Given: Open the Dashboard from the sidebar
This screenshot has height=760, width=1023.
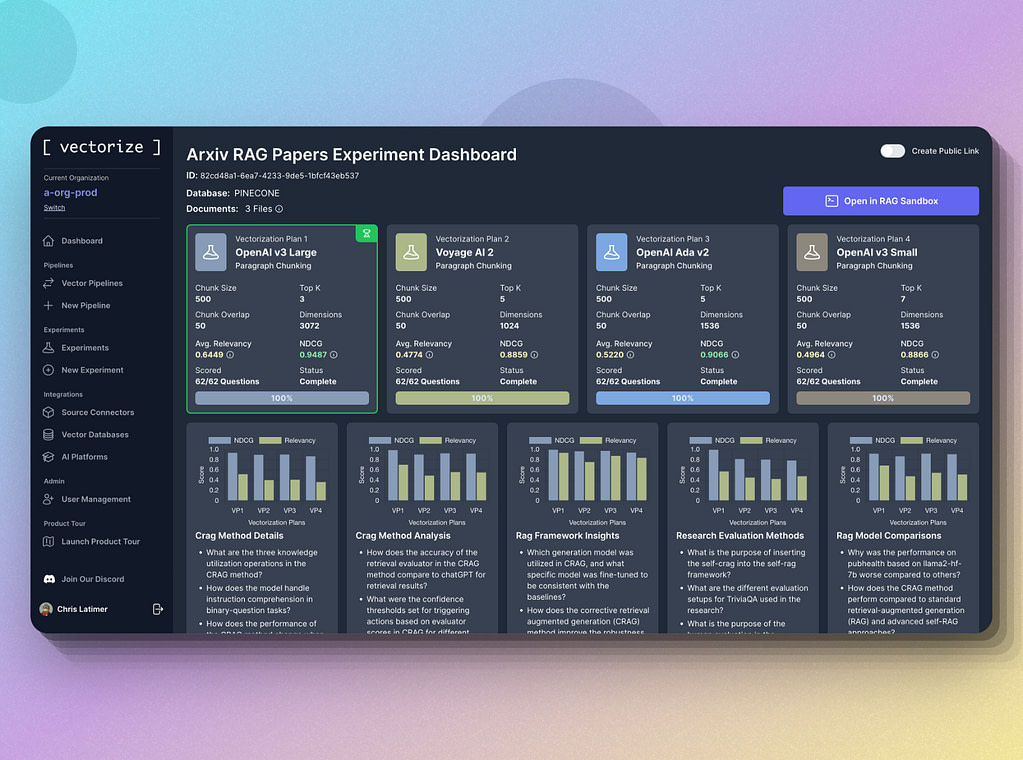Looking at the screenshot, I should (82, 241).
